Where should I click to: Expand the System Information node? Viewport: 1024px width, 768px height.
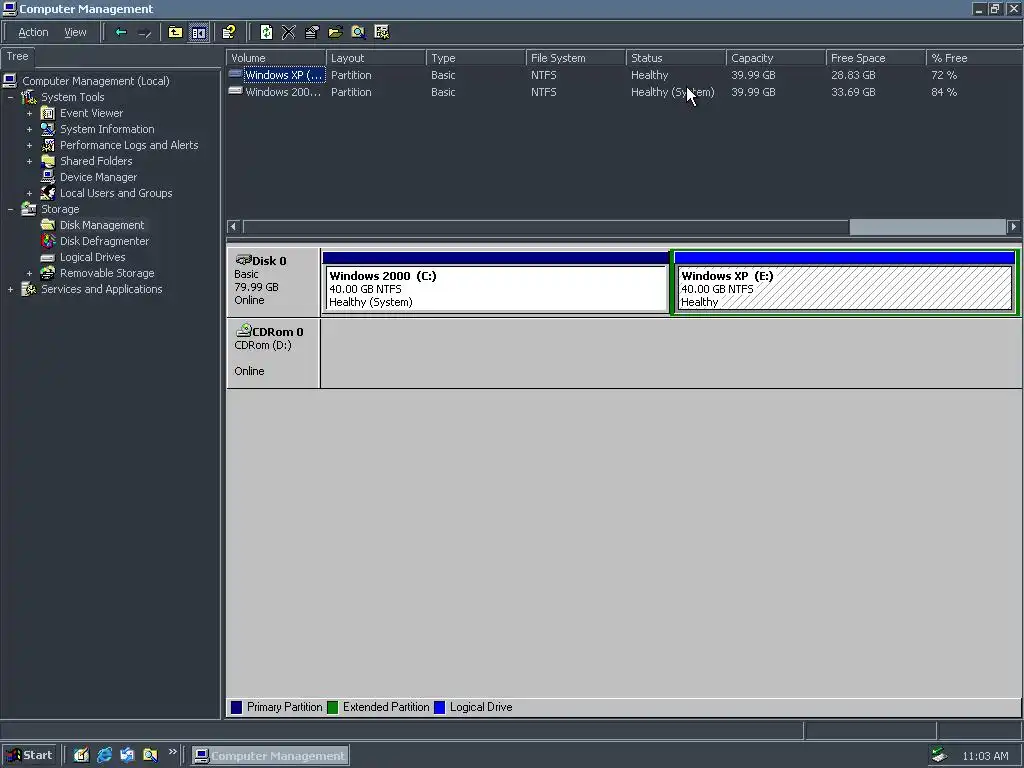click(x=29, y=129)
